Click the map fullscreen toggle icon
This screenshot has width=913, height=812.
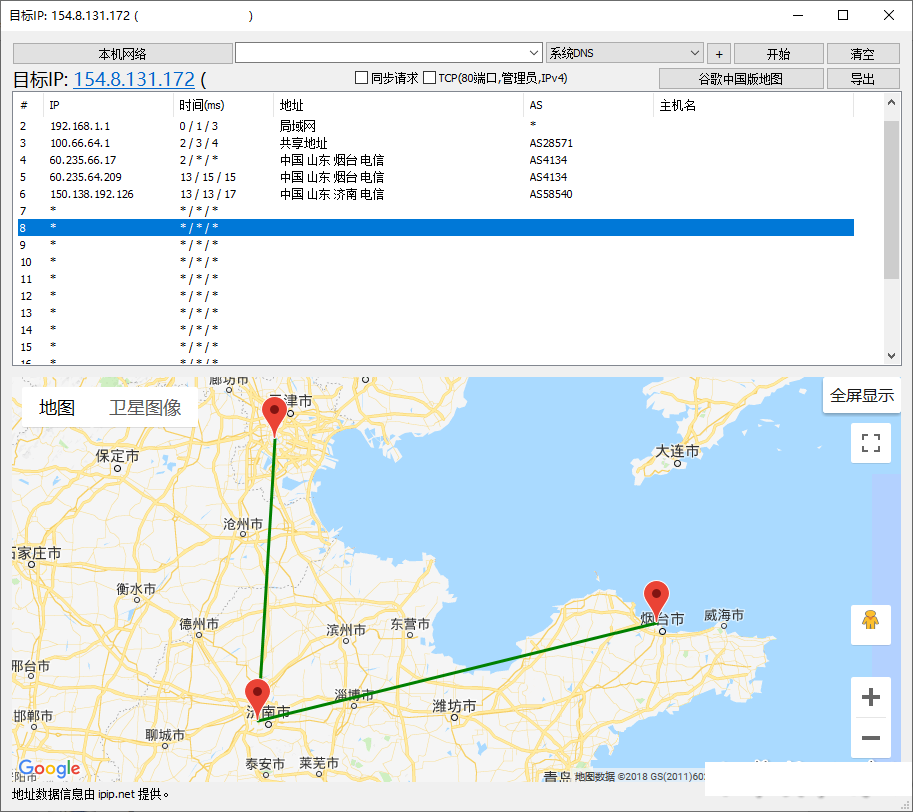tap(870, 443)
